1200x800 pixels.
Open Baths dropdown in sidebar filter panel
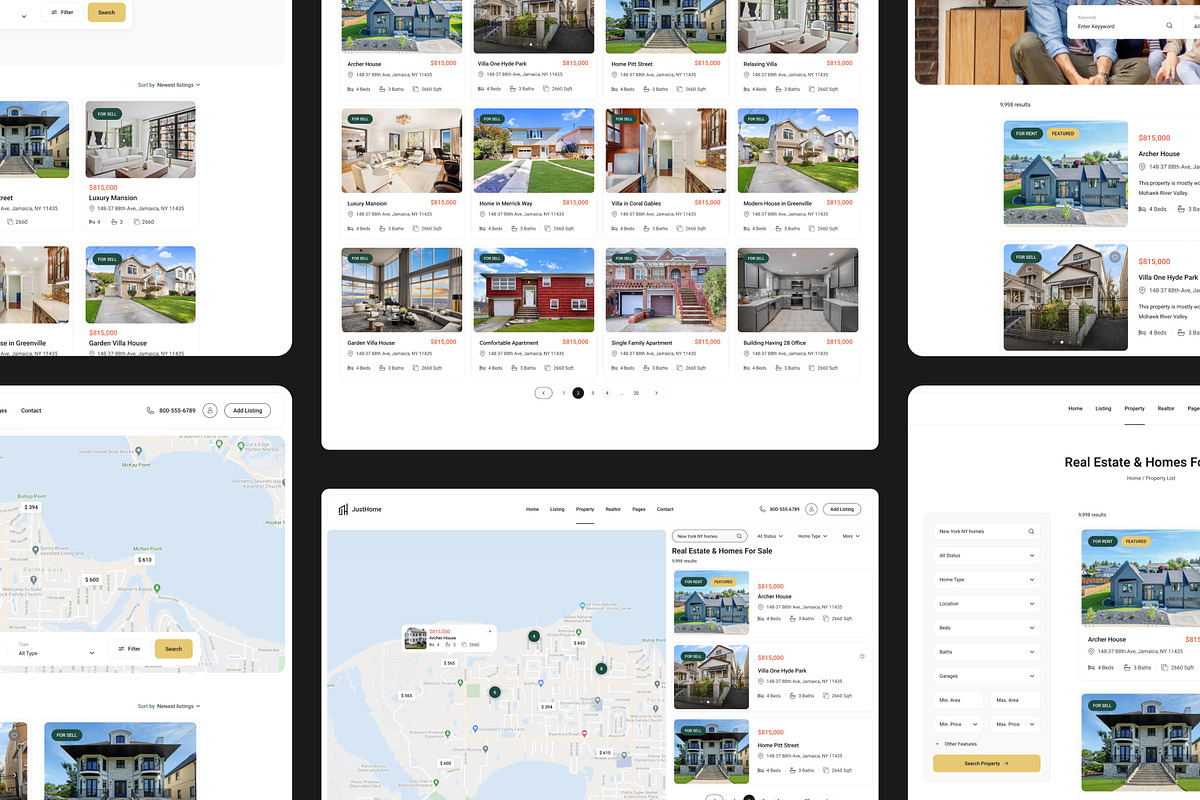[x=987, y=652]
